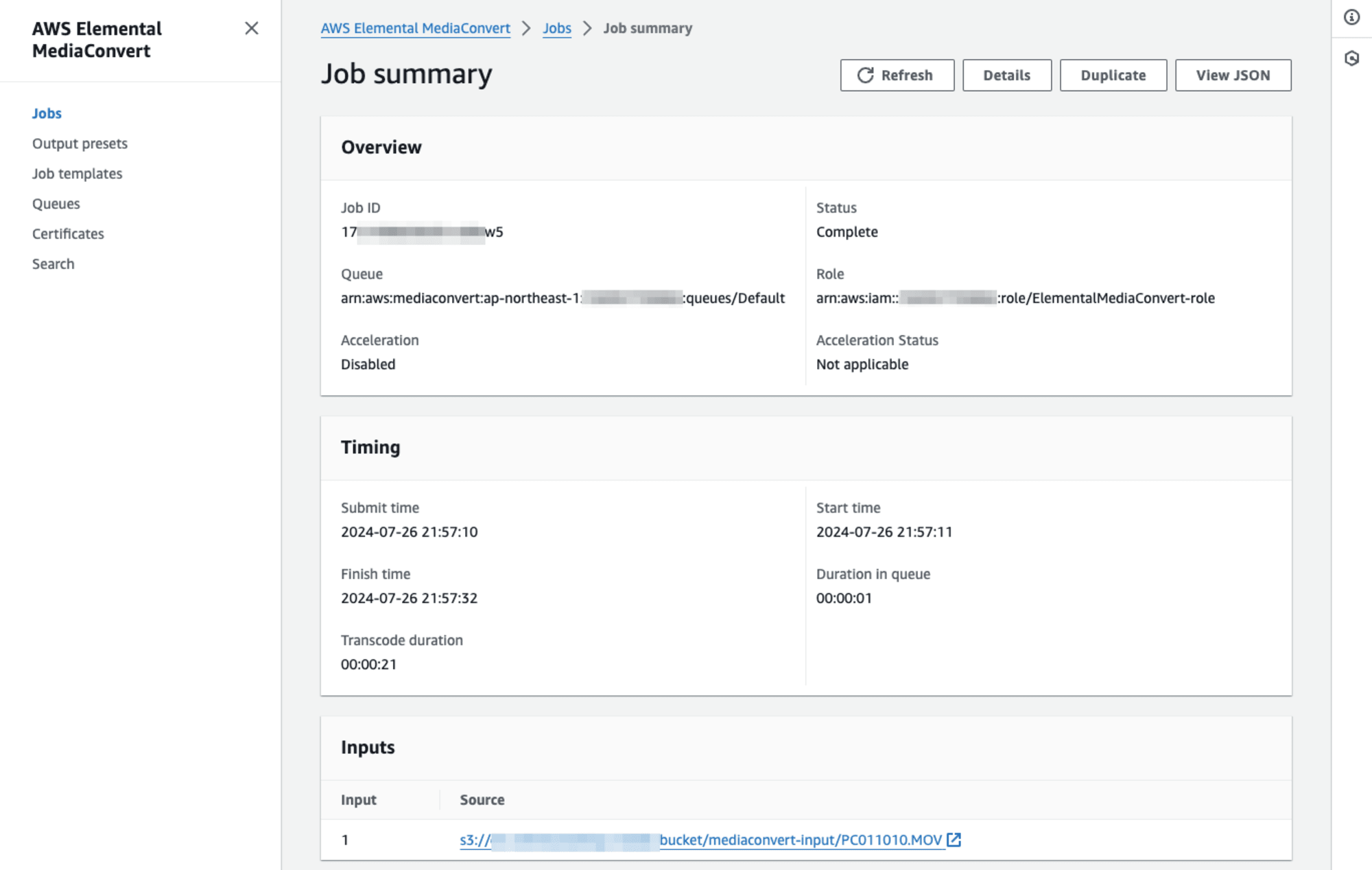Select the Acceleration value Disabled

pyautogui.click(x=368, y=364)
